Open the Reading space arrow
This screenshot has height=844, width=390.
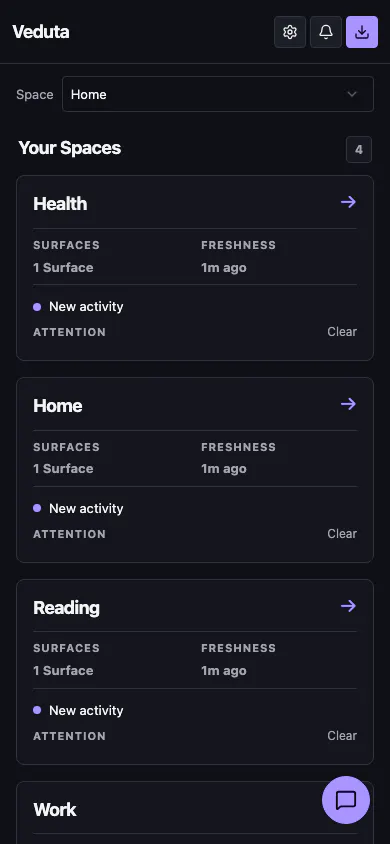pos(349,606)
